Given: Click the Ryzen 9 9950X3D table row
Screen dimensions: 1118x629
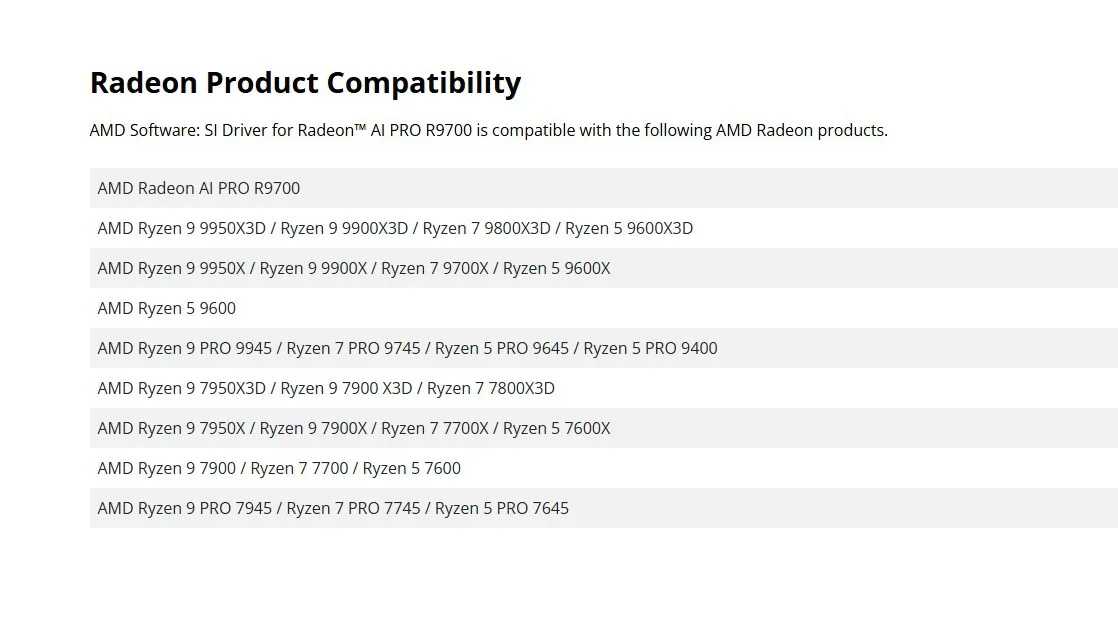Looking at the screenshot, I should (604, 228).
